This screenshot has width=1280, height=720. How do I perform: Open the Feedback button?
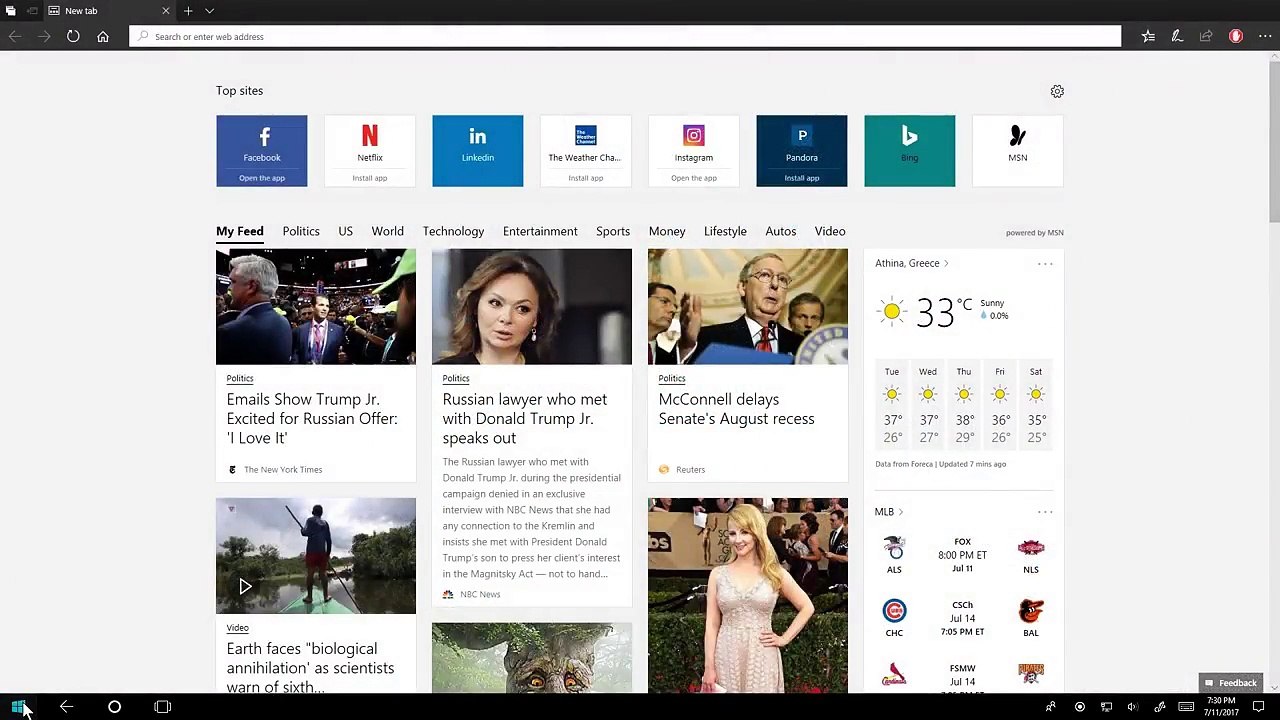click(x=1230, y=683)
